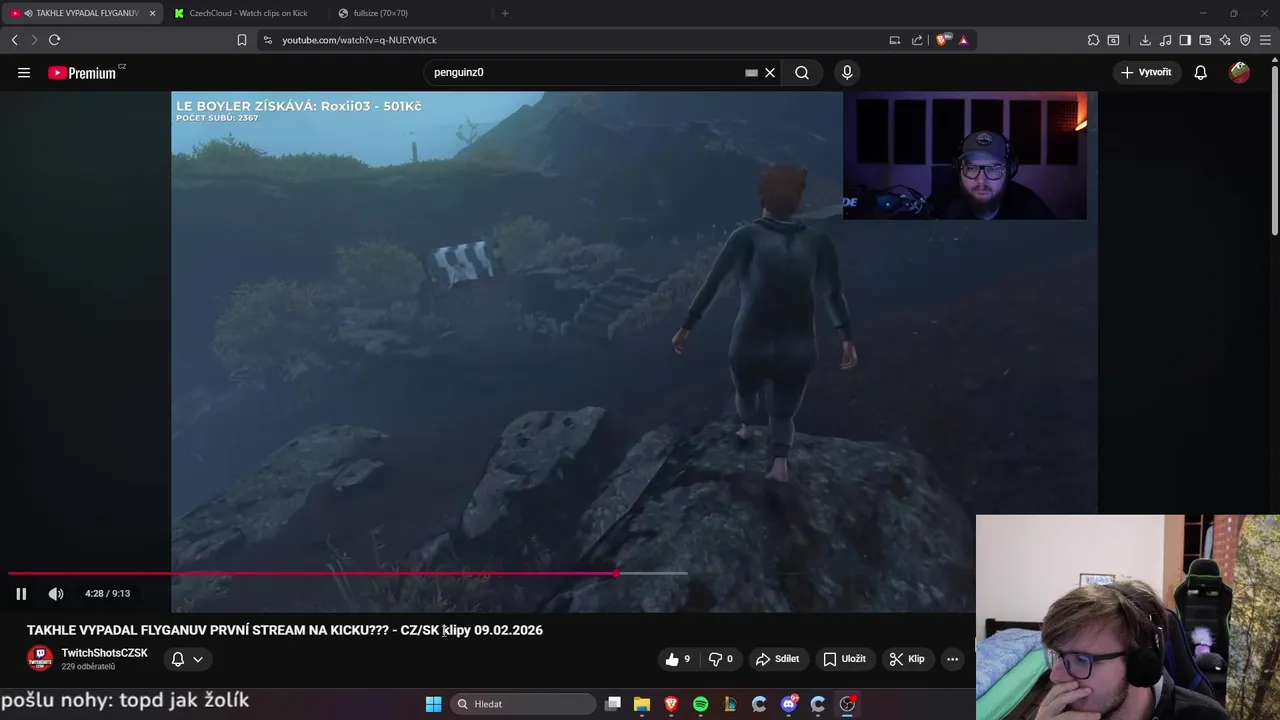Expand subscription notification dropdown
Viewport: 1280px width, 720px height.
(187, 659)
